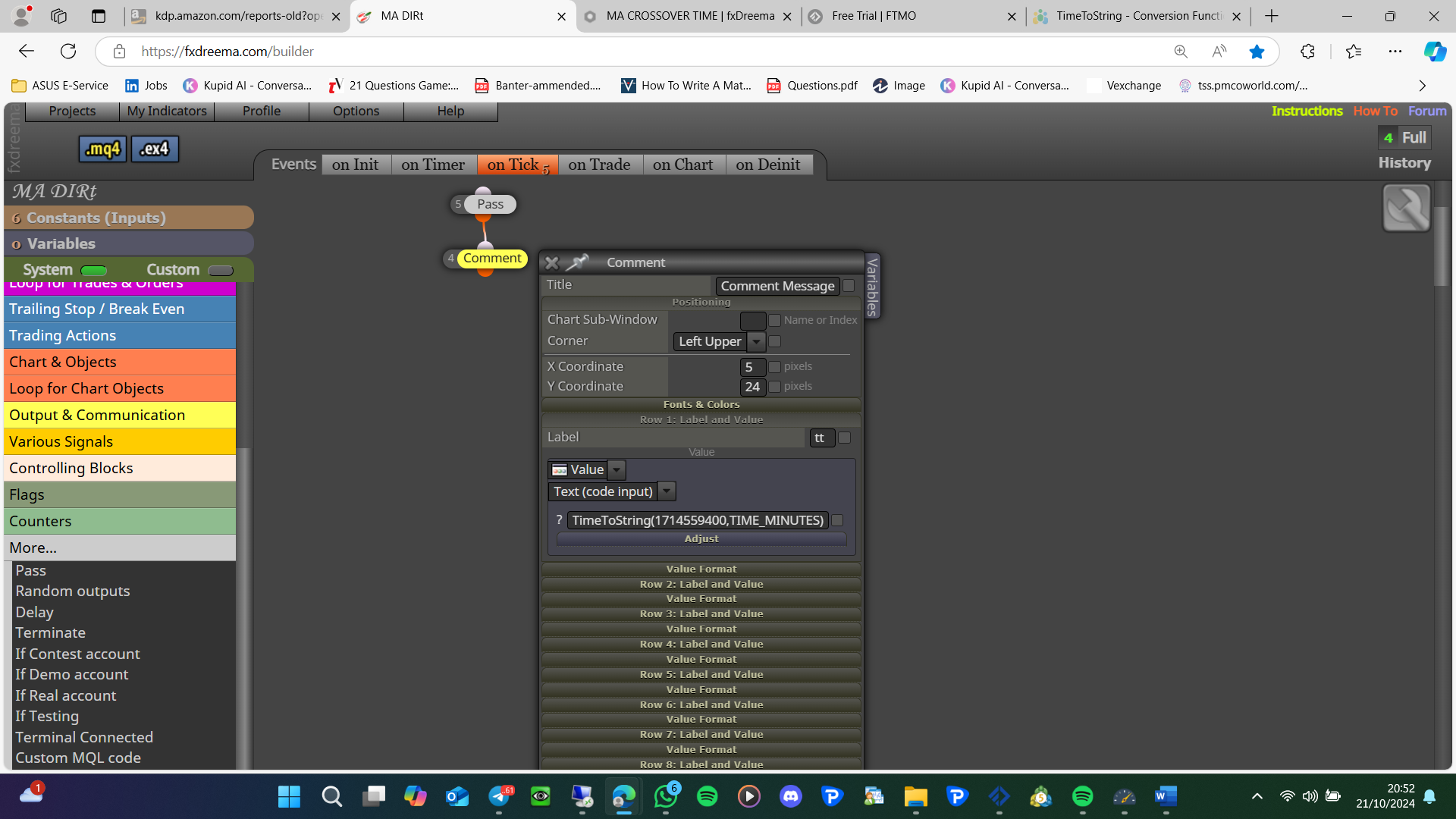Go back in browser history
The height and width of the screenshot is (819, 1456).
tap(27, 52)
